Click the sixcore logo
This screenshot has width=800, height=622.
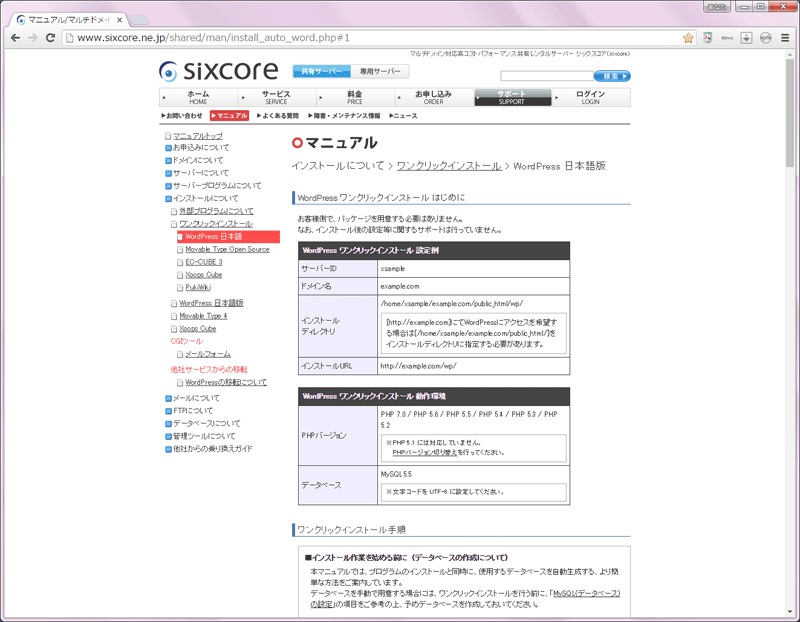(218, 71)
